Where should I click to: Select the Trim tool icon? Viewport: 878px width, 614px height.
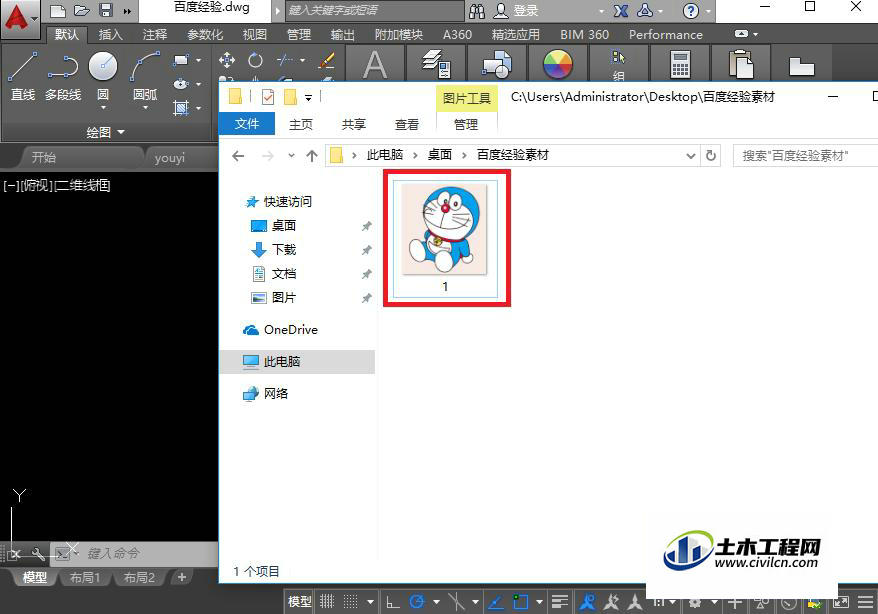(285, 60)
